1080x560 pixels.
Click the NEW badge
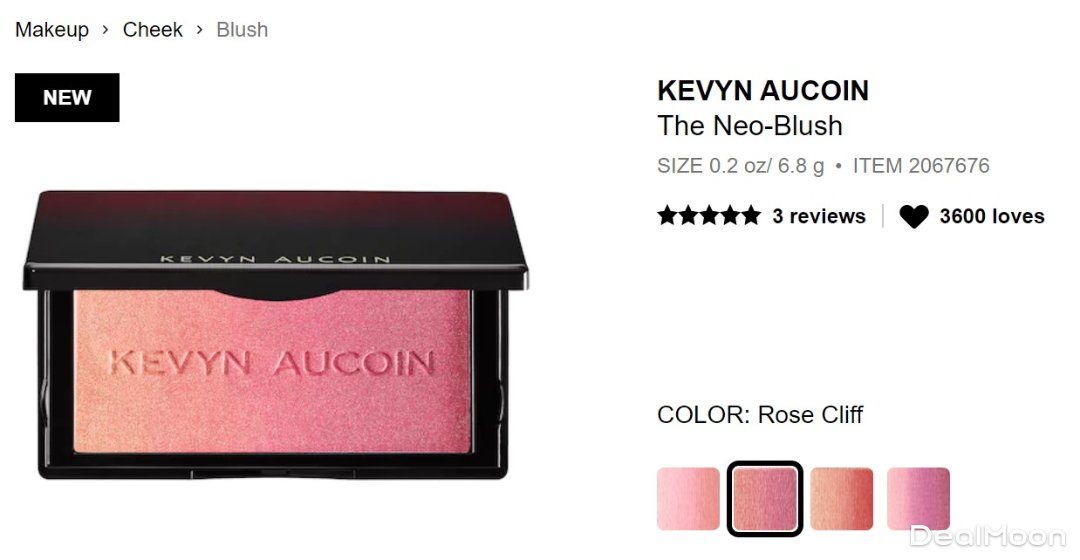coord(67,97)
